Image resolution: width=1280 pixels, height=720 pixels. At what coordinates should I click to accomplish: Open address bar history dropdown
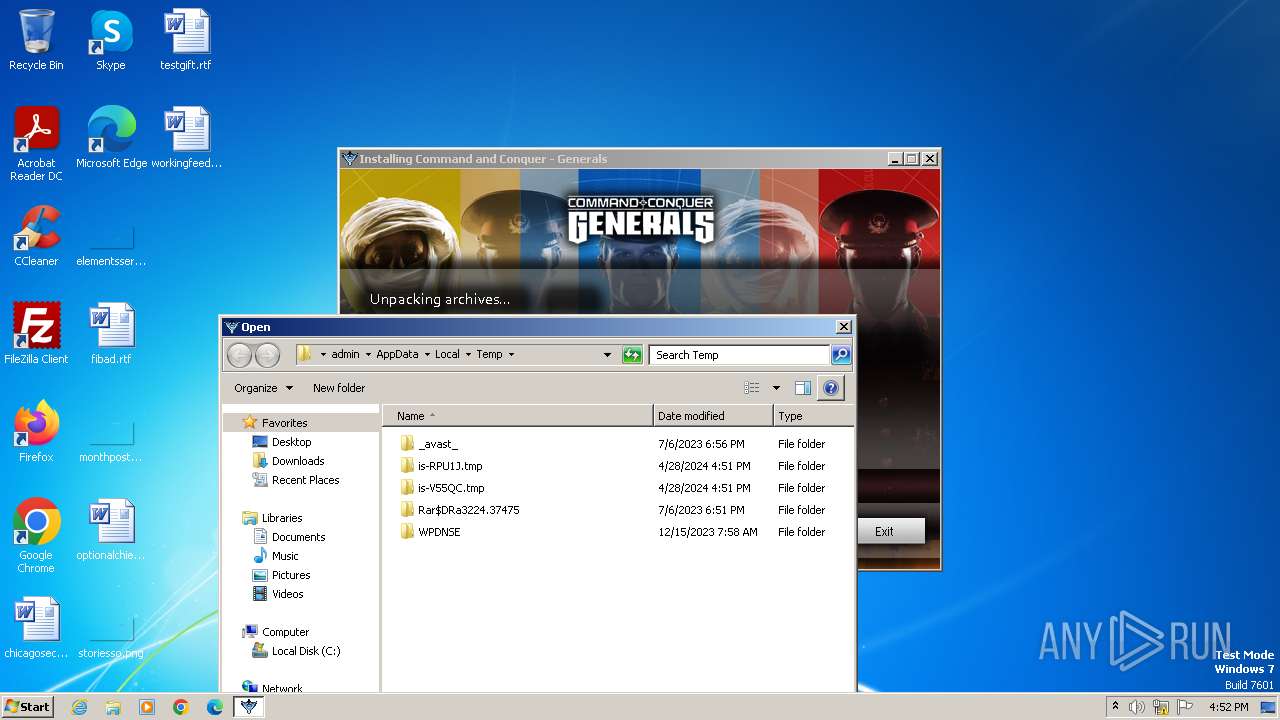click(x=607, y=355)
